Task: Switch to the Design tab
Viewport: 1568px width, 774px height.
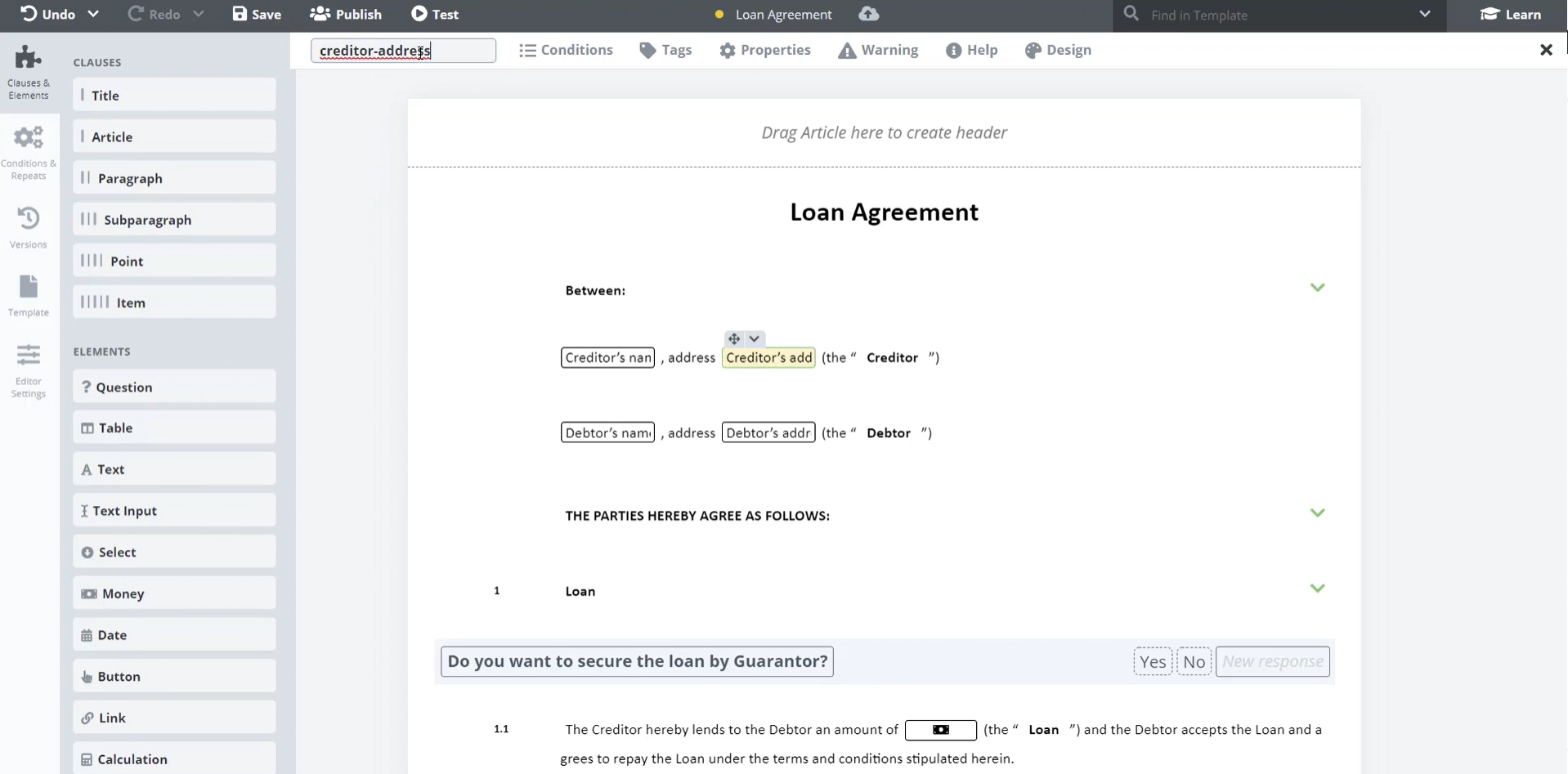Action: [1058, 50]
